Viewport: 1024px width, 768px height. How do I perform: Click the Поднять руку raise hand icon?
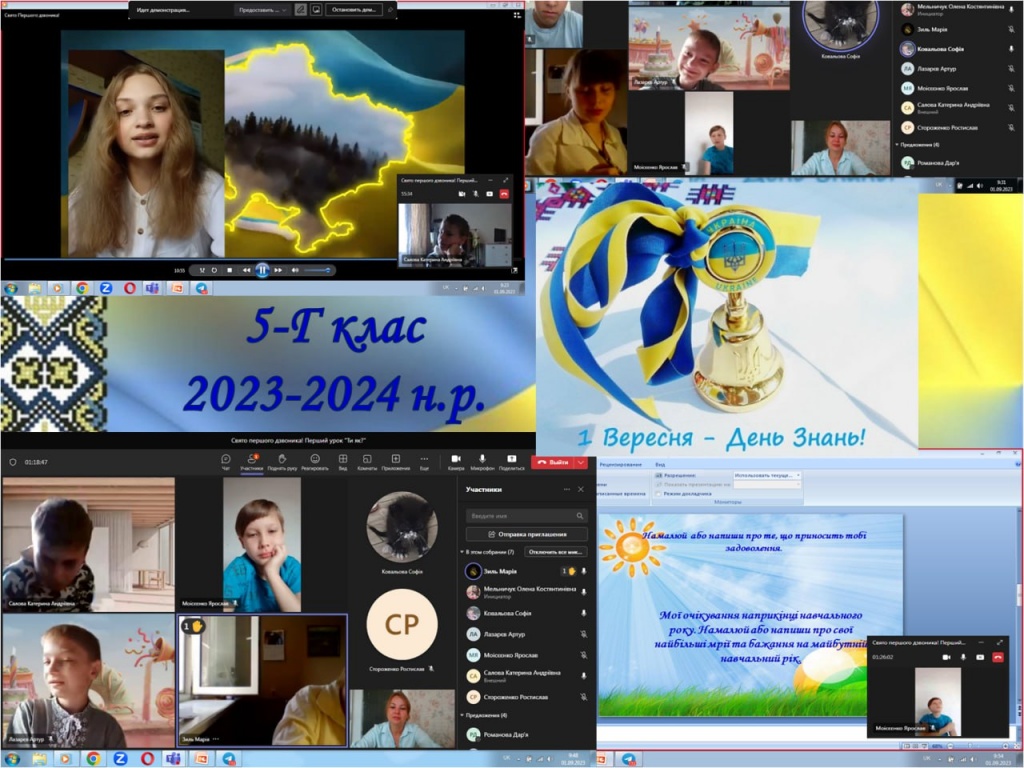point(281,461)
